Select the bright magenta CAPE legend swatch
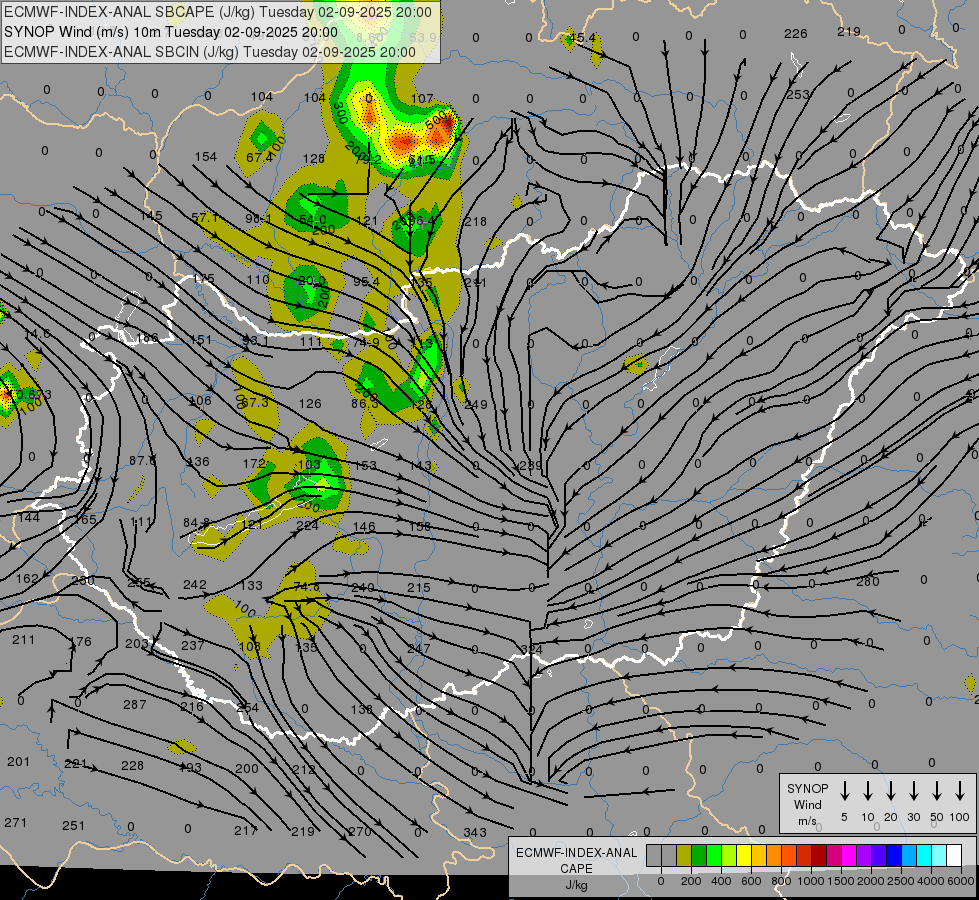Image resolution: width=979 pixels, height=900 pixels. click(x=849, y=856)
